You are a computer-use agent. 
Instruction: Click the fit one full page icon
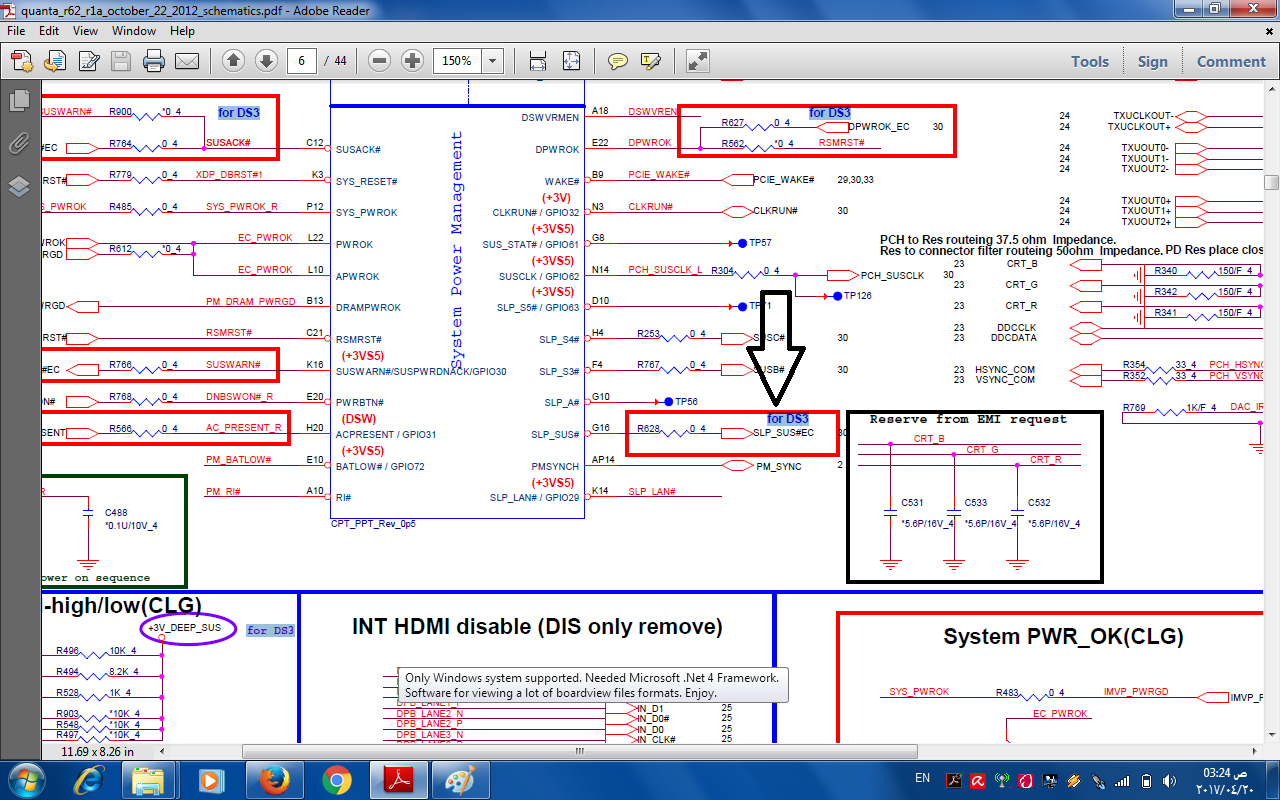pyautogui.click(x=571, y=61)
